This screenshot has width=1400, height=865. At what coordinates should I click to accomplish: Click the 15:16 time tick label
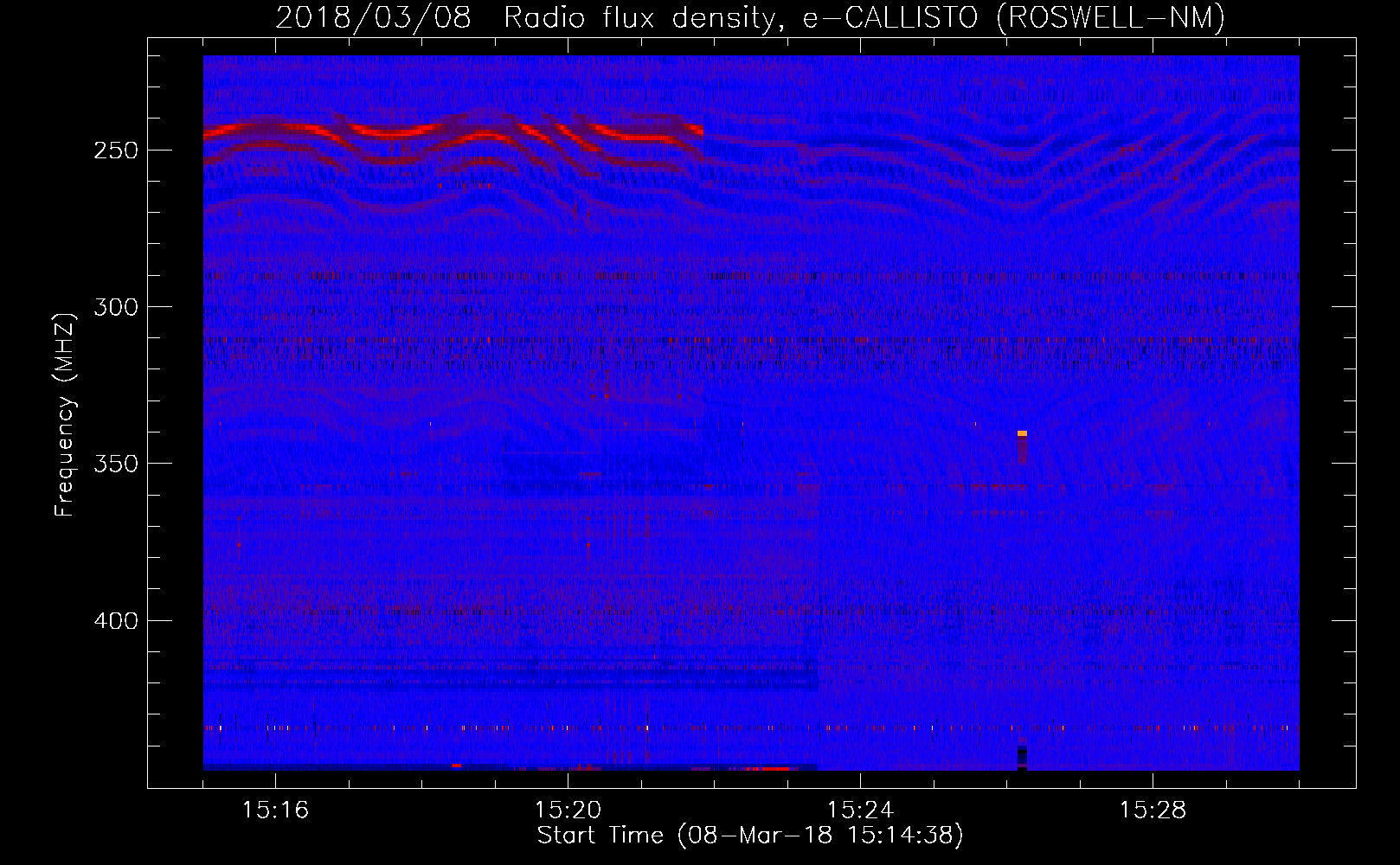tap(275, 811)
